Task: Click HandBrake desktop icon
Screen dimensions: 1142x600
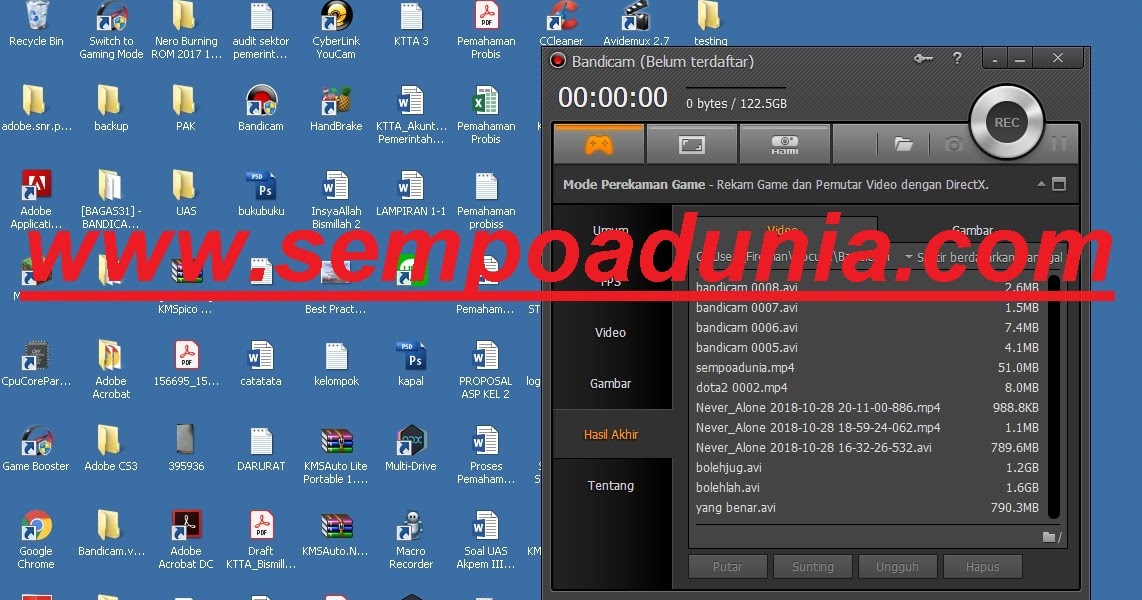Action: point(336,108)
